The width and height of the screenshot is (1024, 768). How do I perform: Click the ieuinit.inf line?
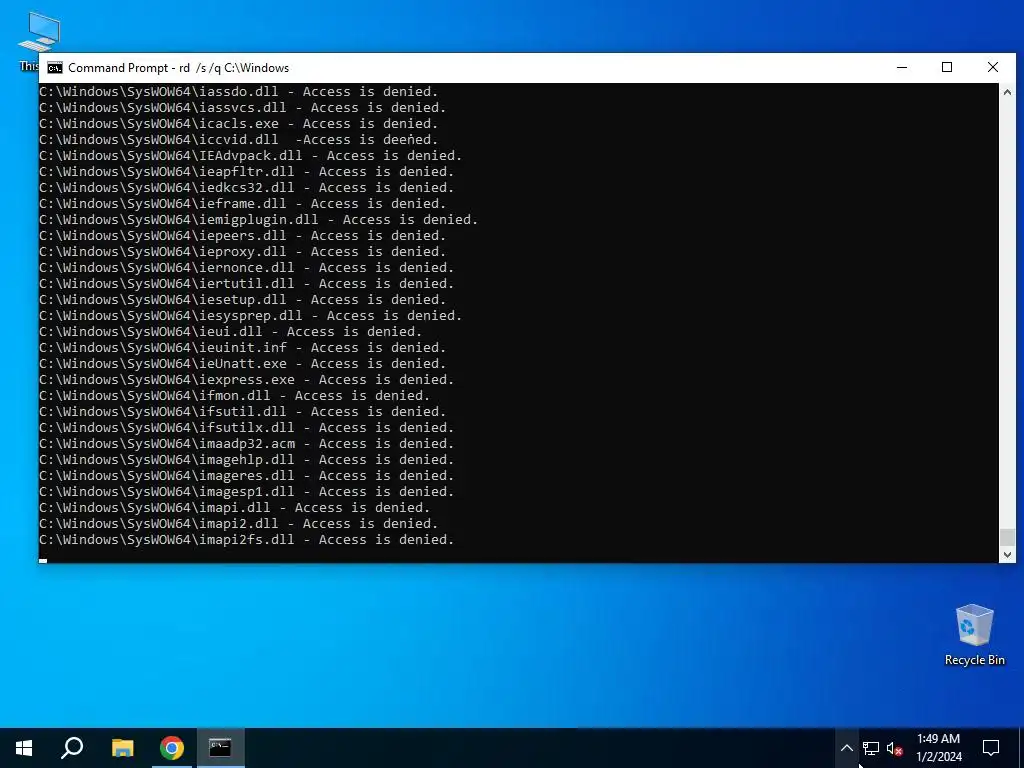coord(242,347)
